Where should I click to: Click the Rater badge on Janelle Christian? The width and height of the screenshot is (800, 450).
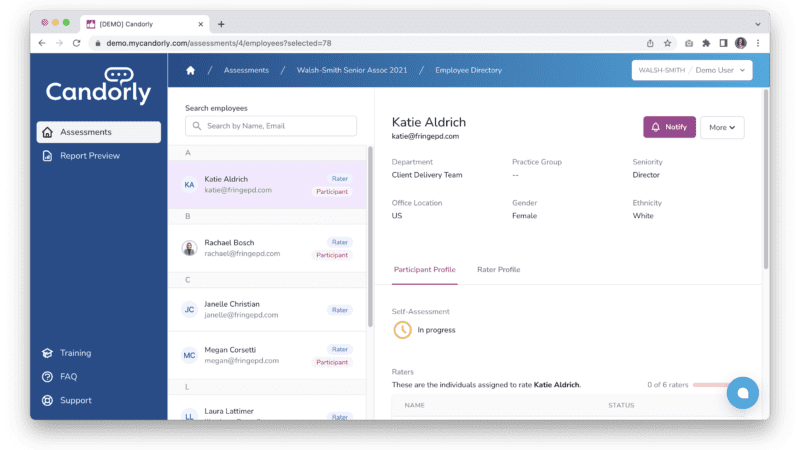340,310
